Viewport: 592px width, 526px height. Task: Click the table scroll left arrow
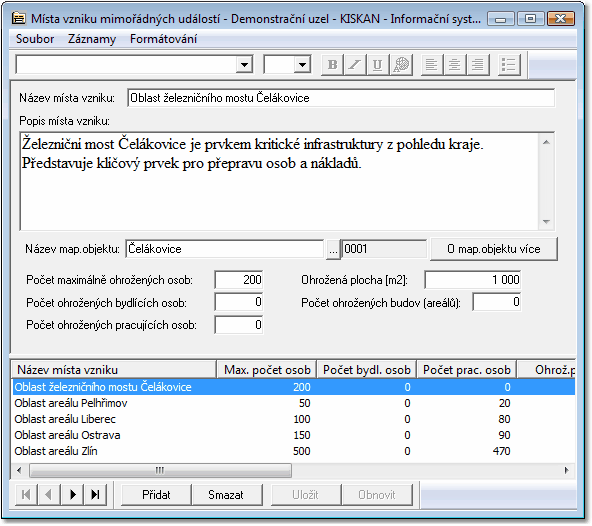(x=19, y=470)
